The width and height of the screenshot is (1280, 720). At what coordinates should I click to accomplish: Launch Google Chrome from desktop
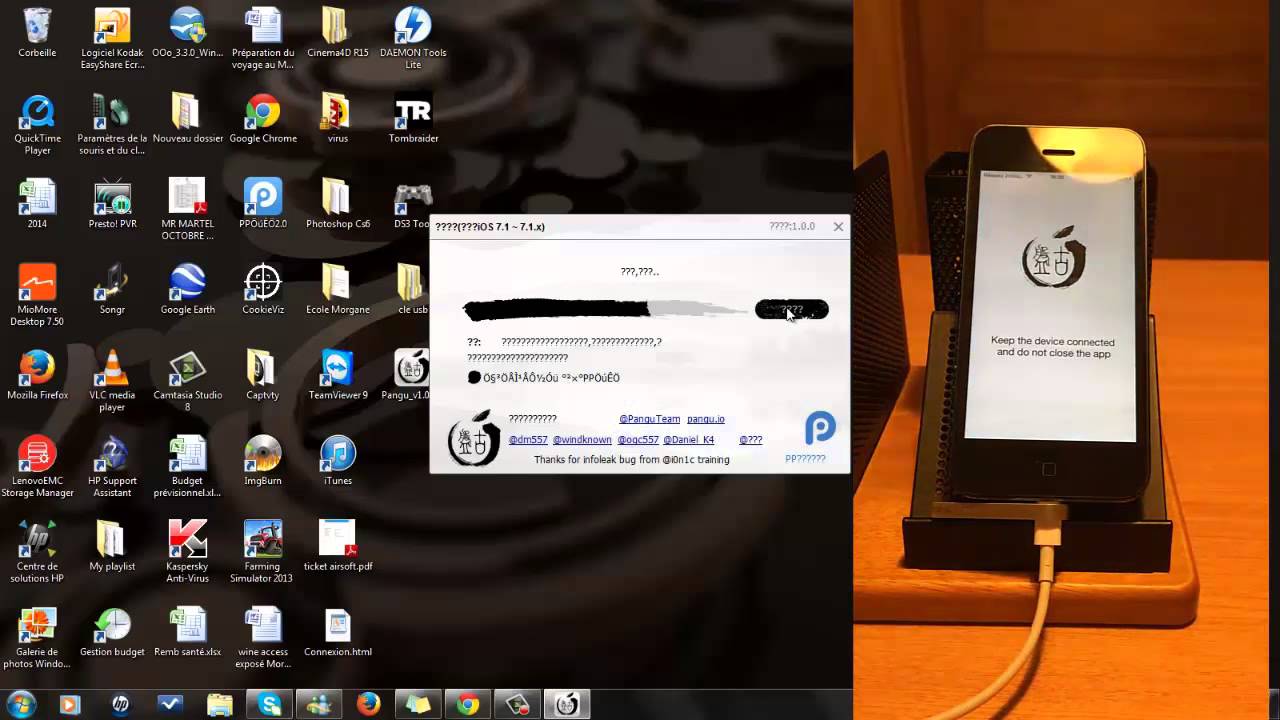pyautogui.click(x=263, y=119)
